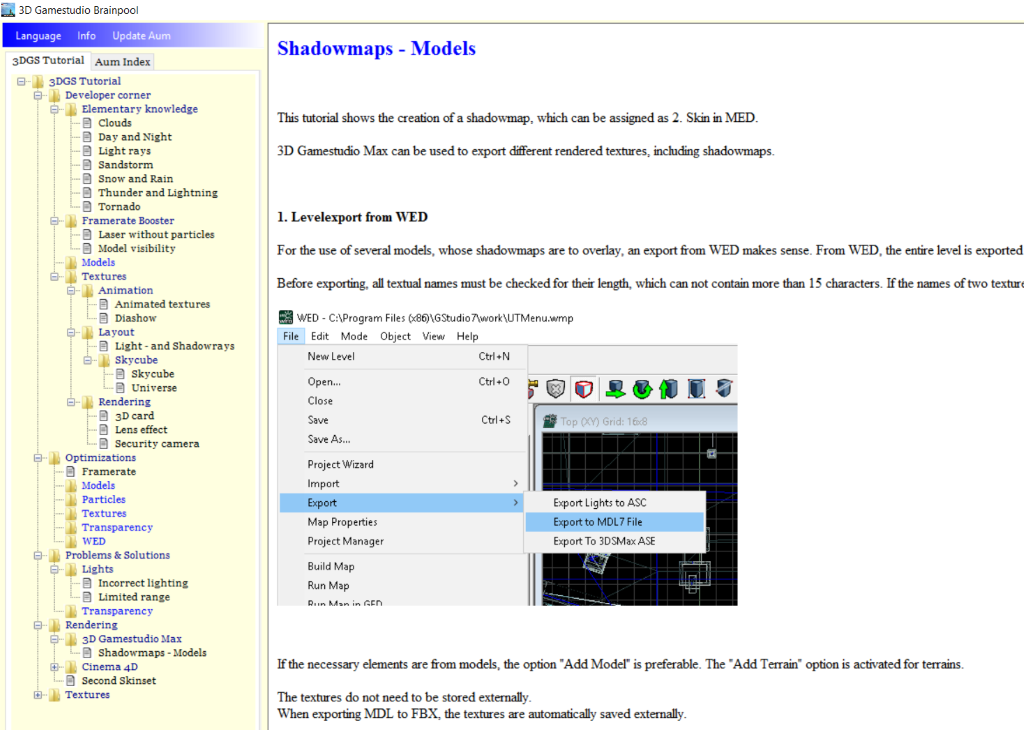Click the folder icon beside Particles
1024x730 pixels.
[71, 500]
